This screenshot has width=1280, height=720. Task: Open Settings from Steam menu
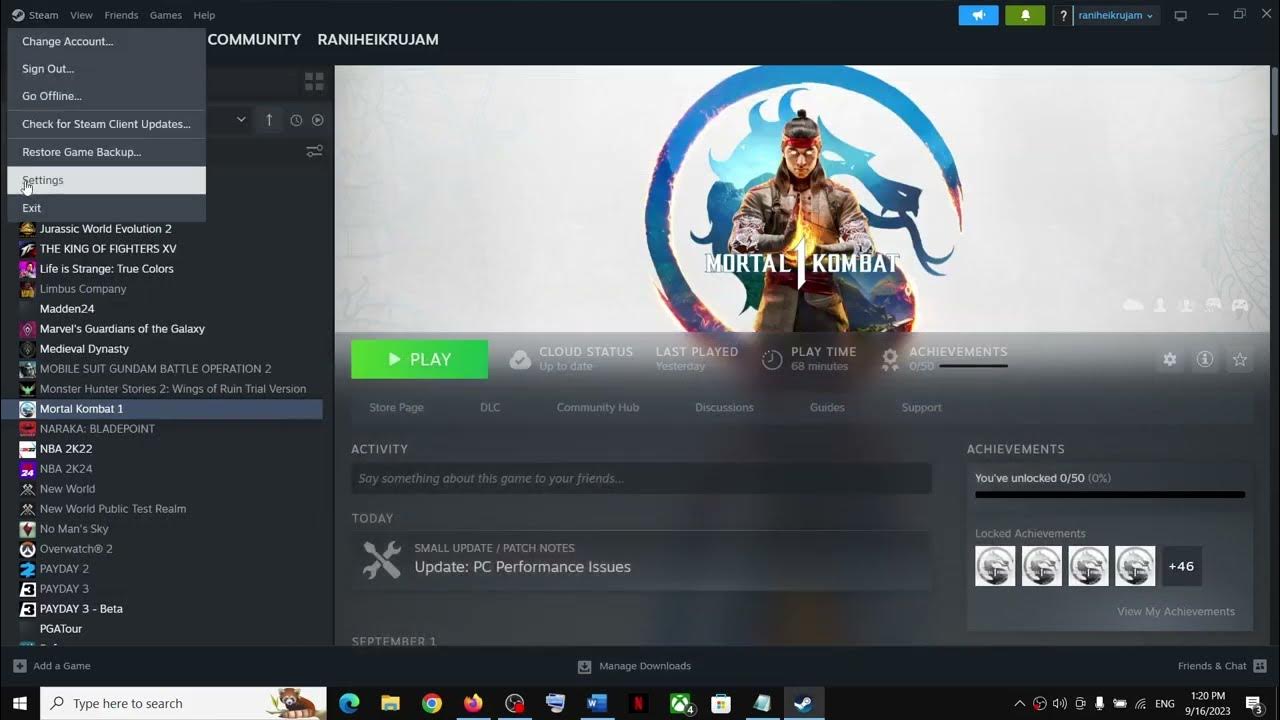(106, 180)
